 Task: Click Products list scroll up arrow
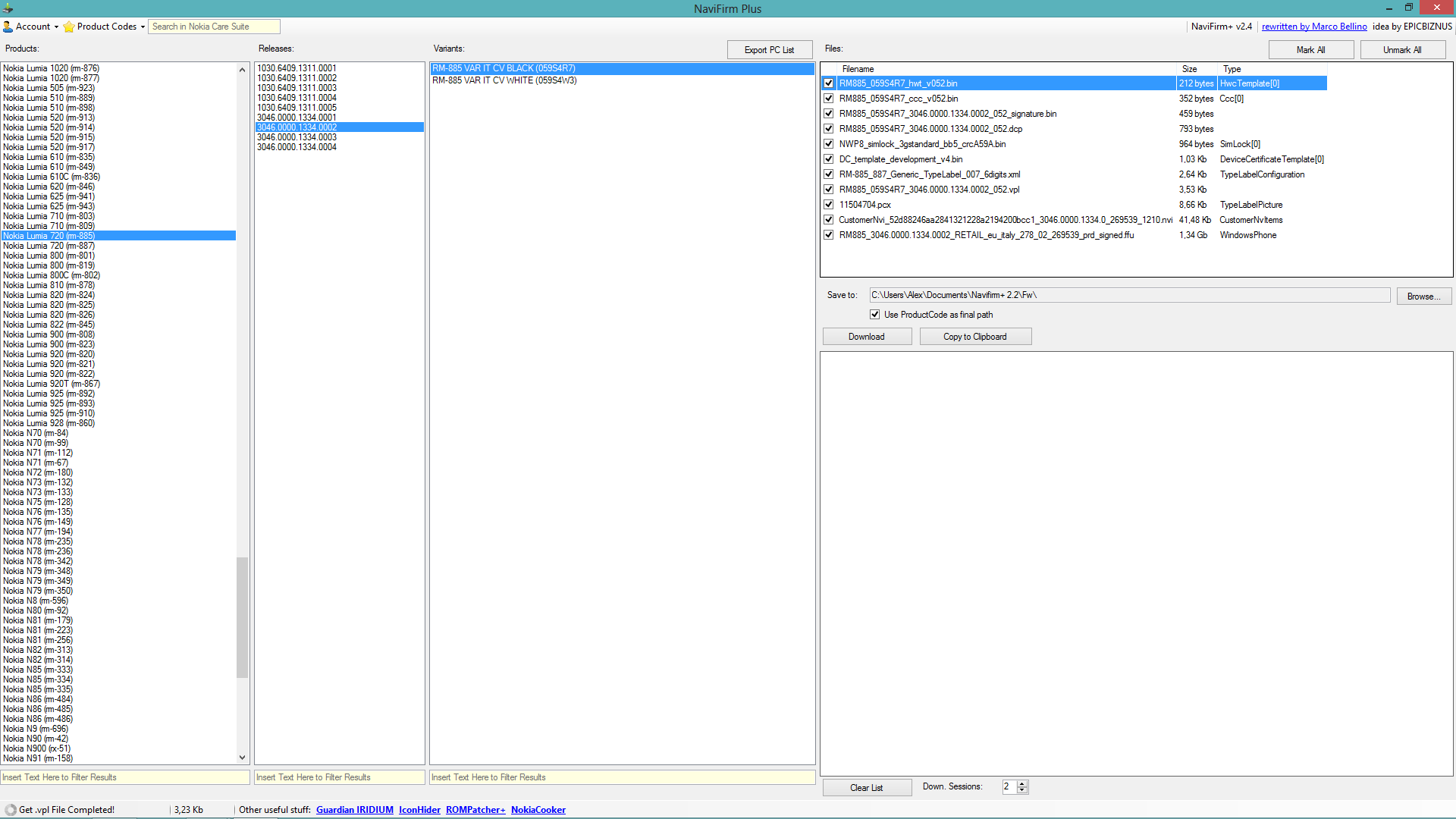coord(243,69)
